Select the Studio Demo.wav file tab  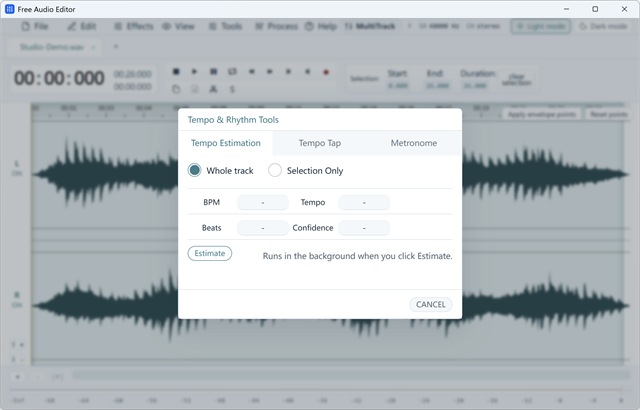pyautogui.click(x=52, y=47)
